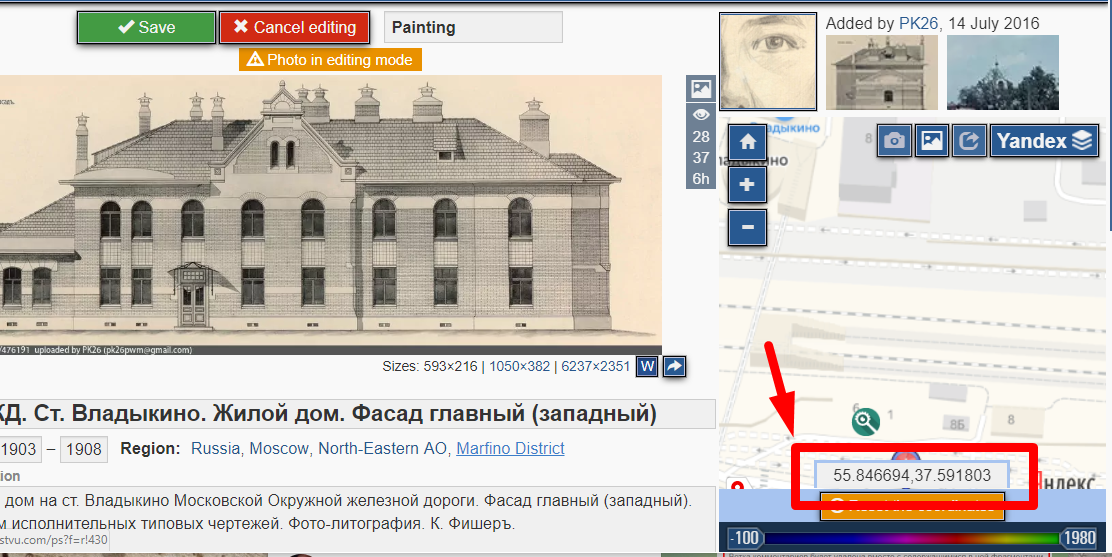The image size is (1112, 557).
Task: Click the image icon beside the photo
Action: pos(701,89)
